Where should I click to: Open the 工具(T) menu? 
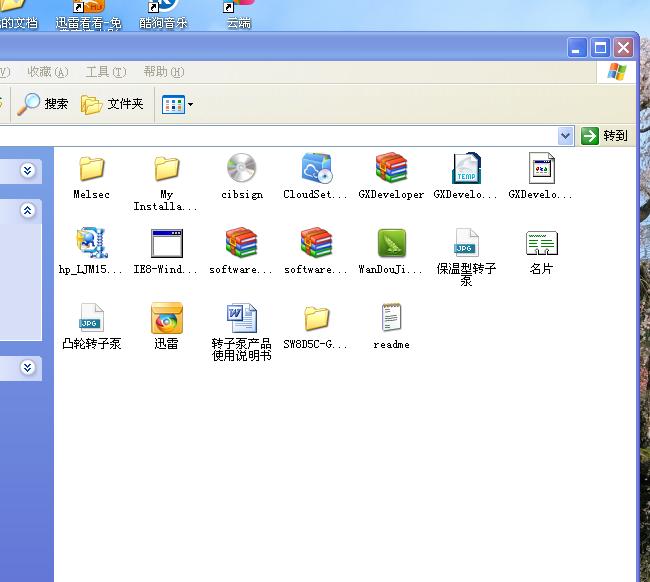(105, 72)
